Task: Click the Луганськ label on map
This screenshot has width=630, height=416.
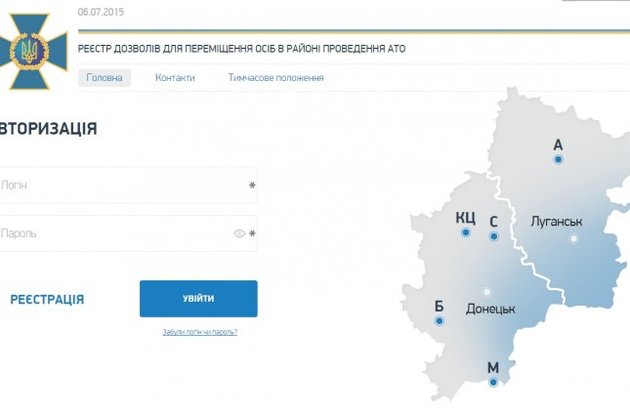Action: [556, 221]
